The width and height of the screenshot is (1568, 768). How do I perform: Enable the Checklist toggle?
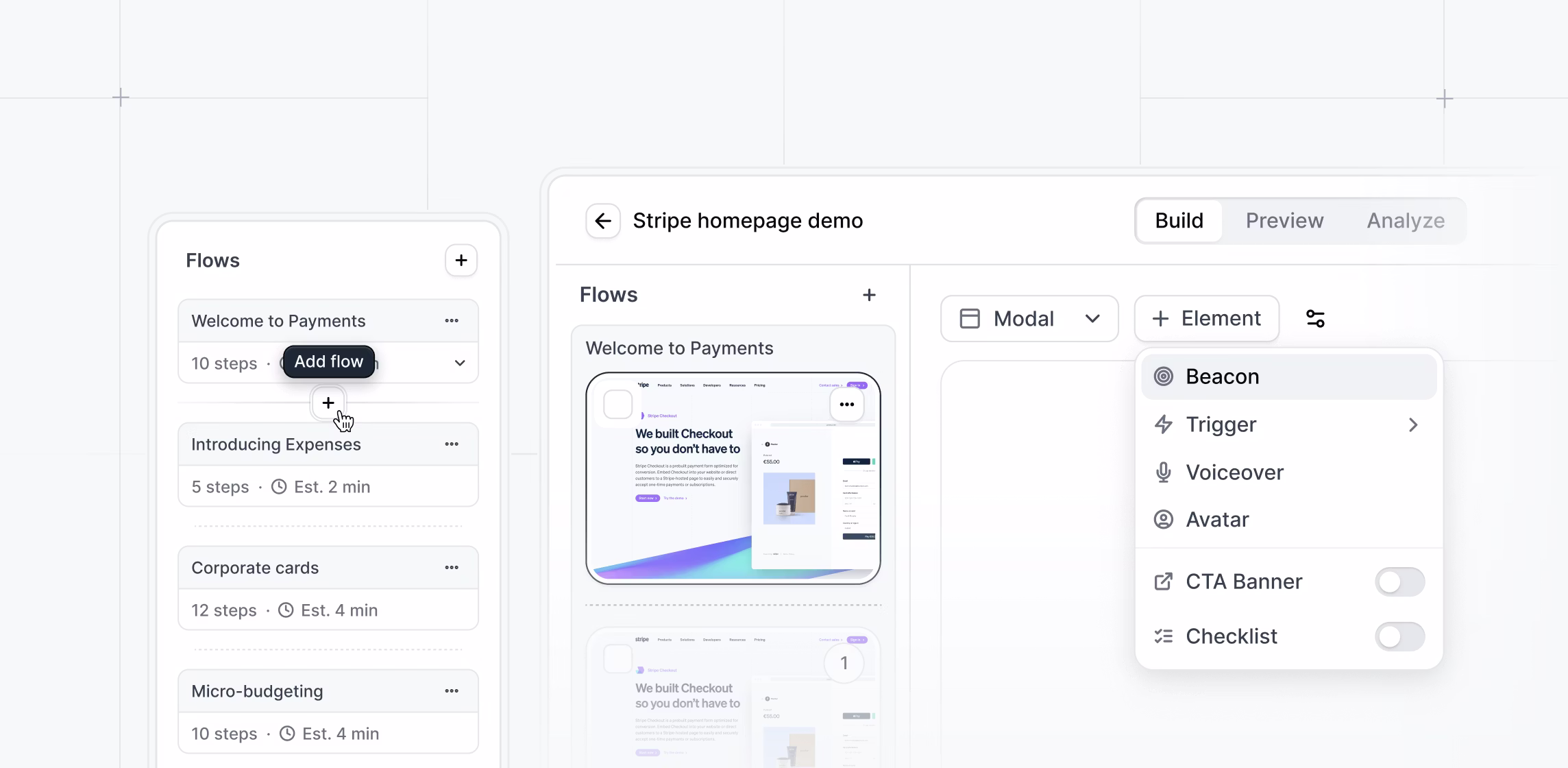(x=1399, y=636)
